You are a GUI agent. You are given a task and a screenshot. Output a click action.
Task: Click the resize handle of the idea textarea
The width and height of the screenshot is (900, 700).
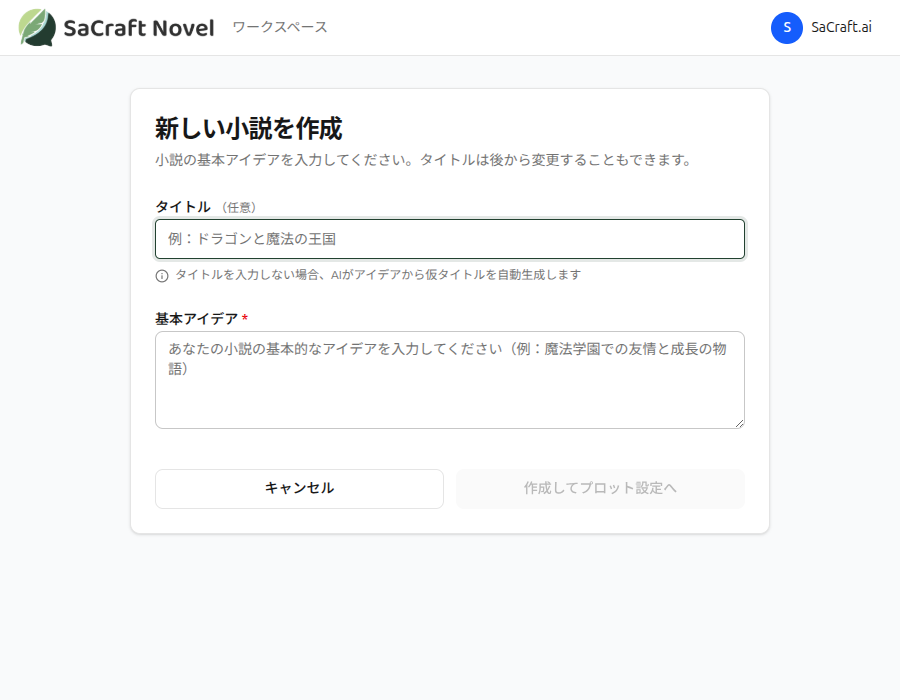tap(740, 424)
